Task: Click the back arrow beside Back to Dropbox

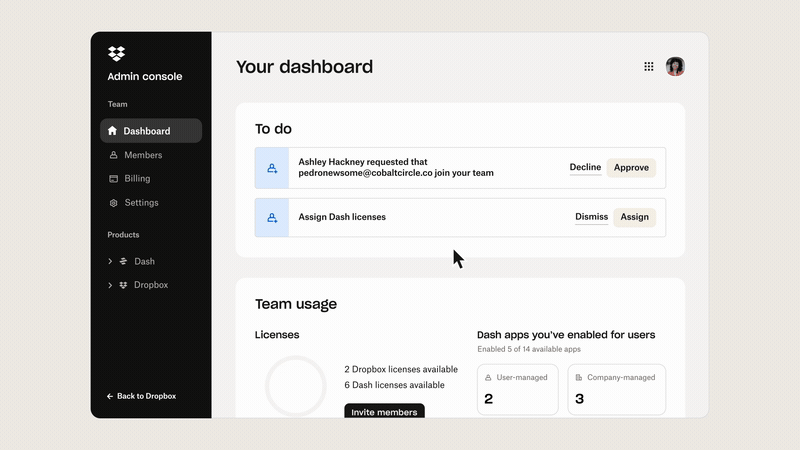Action: tap(110, 396)
